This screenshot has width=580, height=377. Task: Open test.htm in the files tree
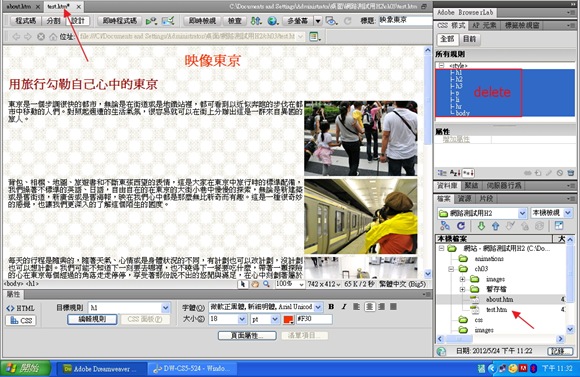coord(496,309)
